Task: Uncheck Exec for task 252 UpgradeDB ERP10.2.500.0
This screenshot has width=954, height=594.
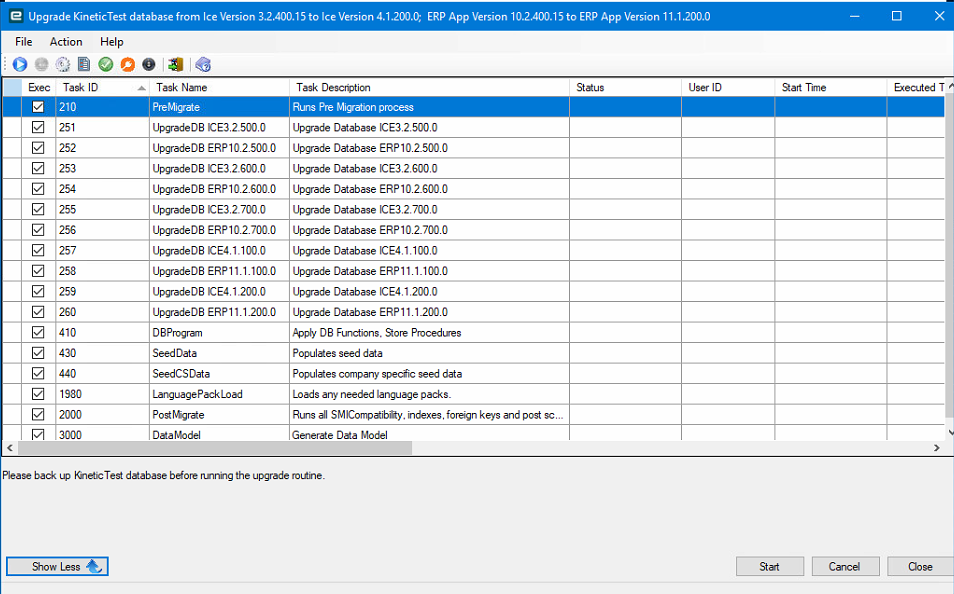Action: pyautogui.click(x=38, y=148)
